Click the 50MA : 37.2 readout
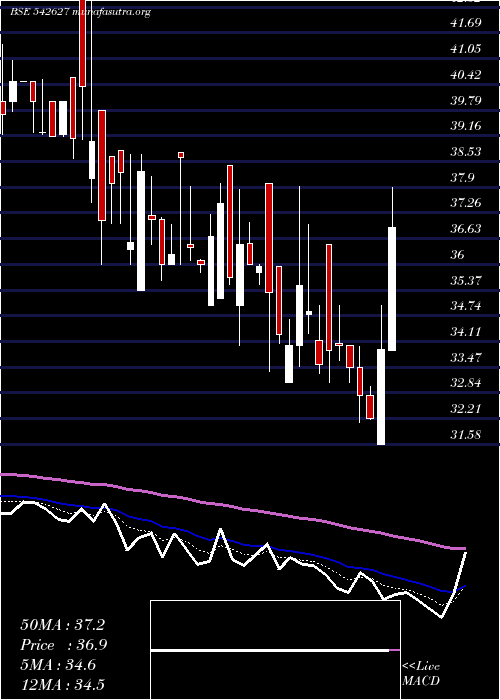The image size is (500, 700). (62, 625)
